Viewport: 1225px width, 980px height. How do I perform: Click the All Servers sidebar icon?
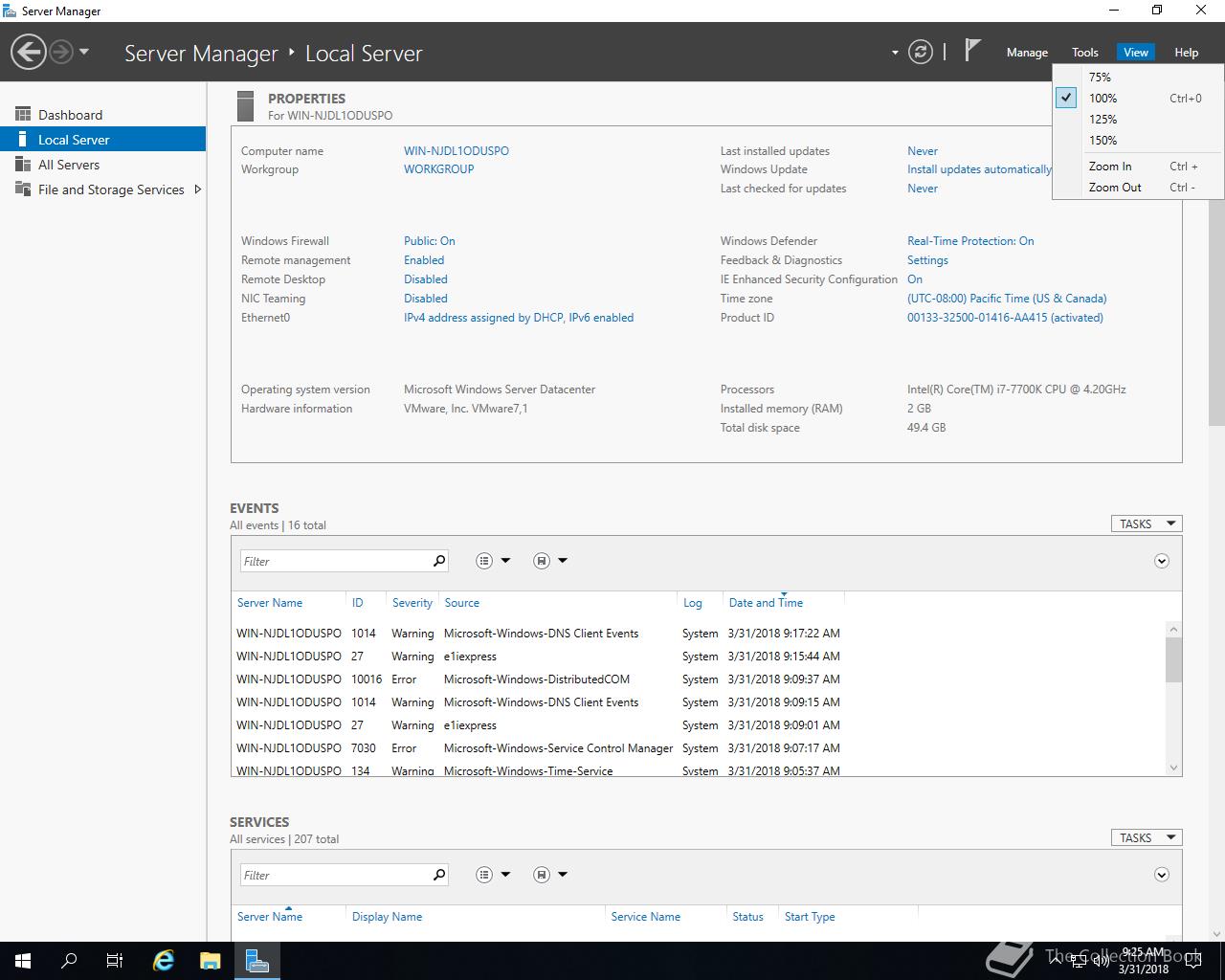(x=23, y=165)
